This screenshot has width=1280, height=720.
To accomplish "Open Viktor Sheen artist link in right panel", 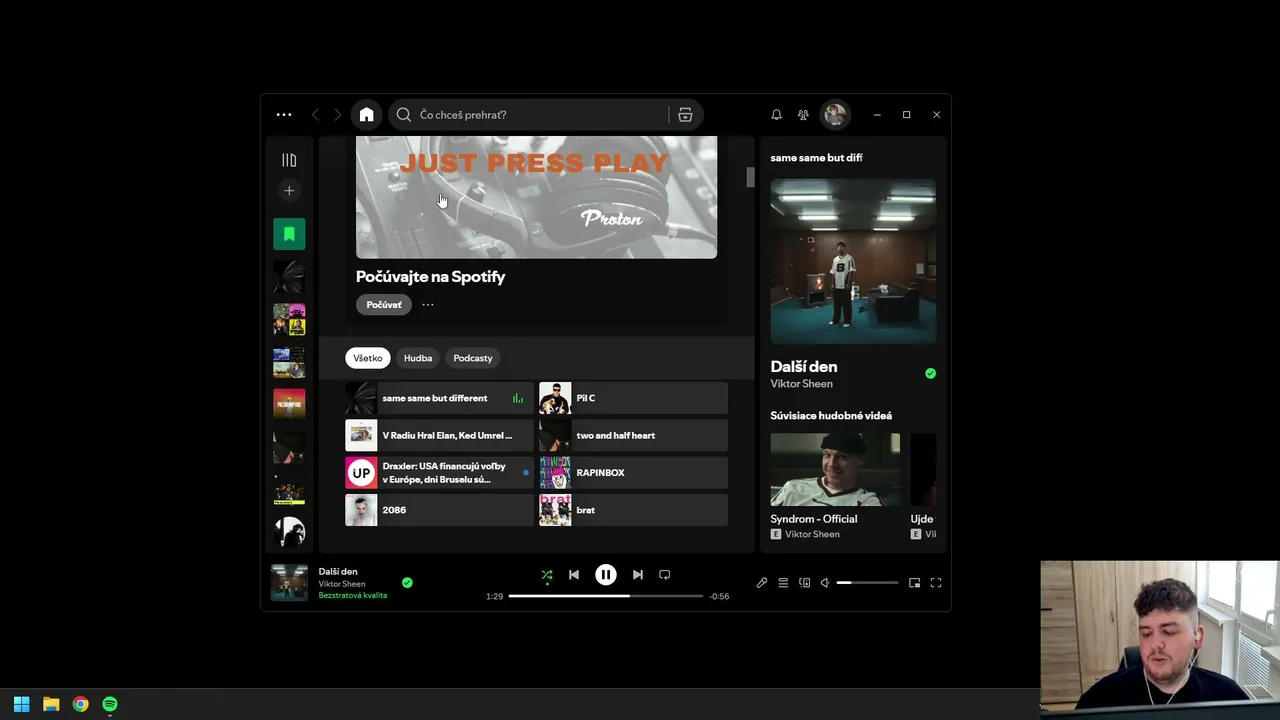I will point(801,384).
